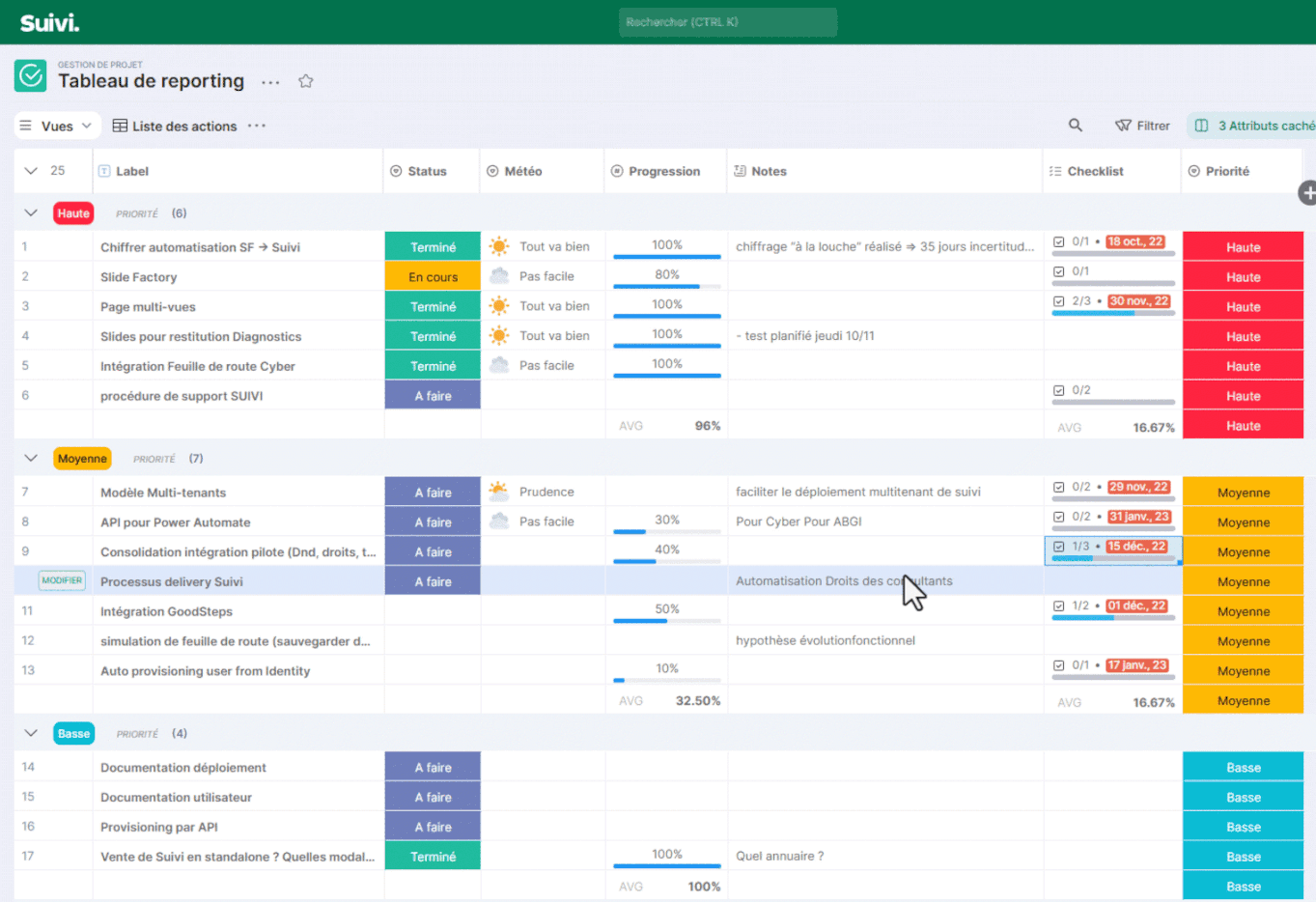Click the note 'Automatisation Droits des consultants'
The height and width of the screenshot is (902, 1316).
point(844,580)
